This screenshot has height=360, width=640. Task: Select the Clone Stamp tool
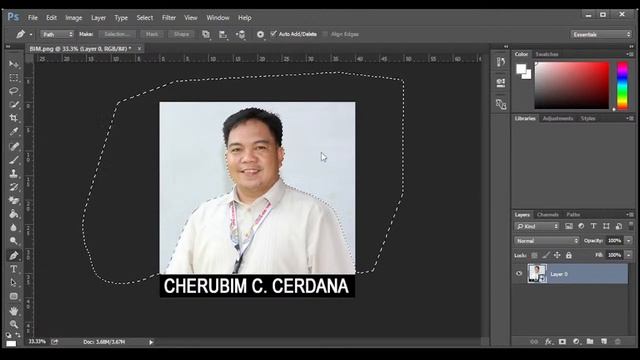coord(13,173)
